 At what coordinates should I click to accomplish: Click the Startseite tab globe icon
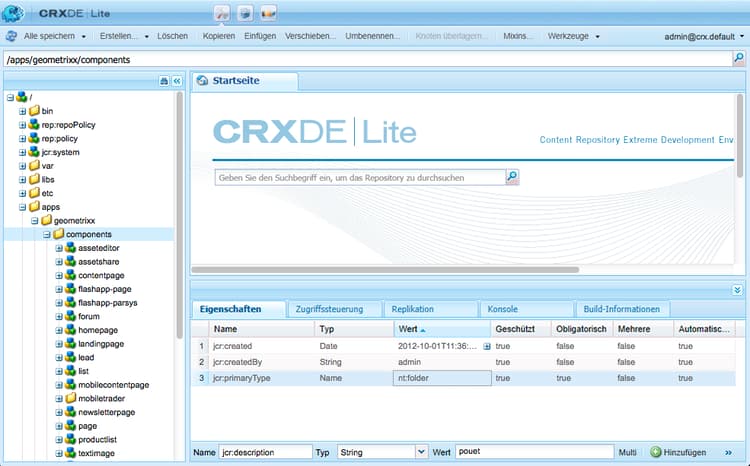pyautogui.click(x=202, y=80)
